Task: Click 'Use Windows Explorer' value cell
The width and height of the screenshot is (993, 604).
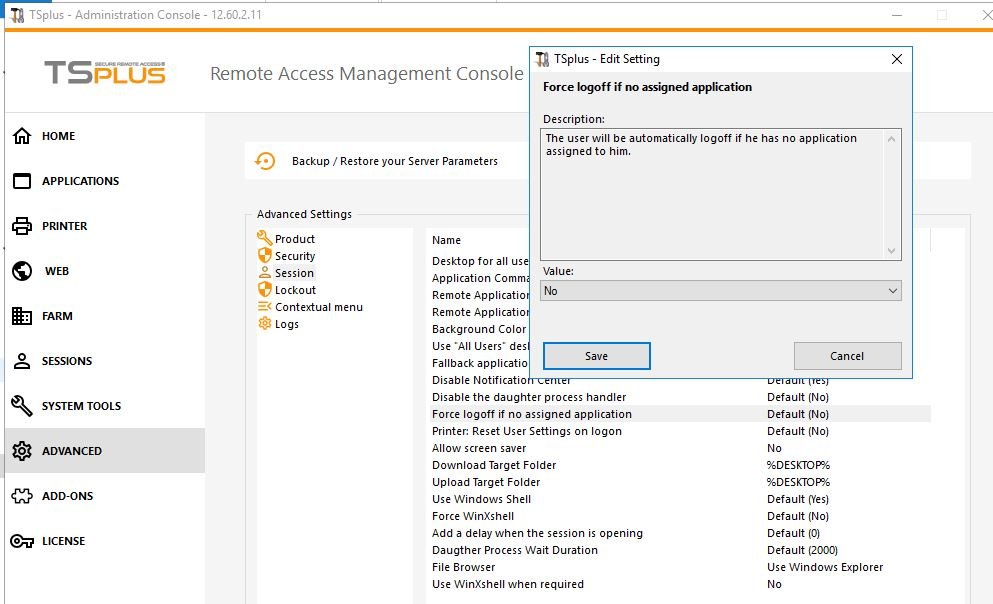Action: coord(825,567)
